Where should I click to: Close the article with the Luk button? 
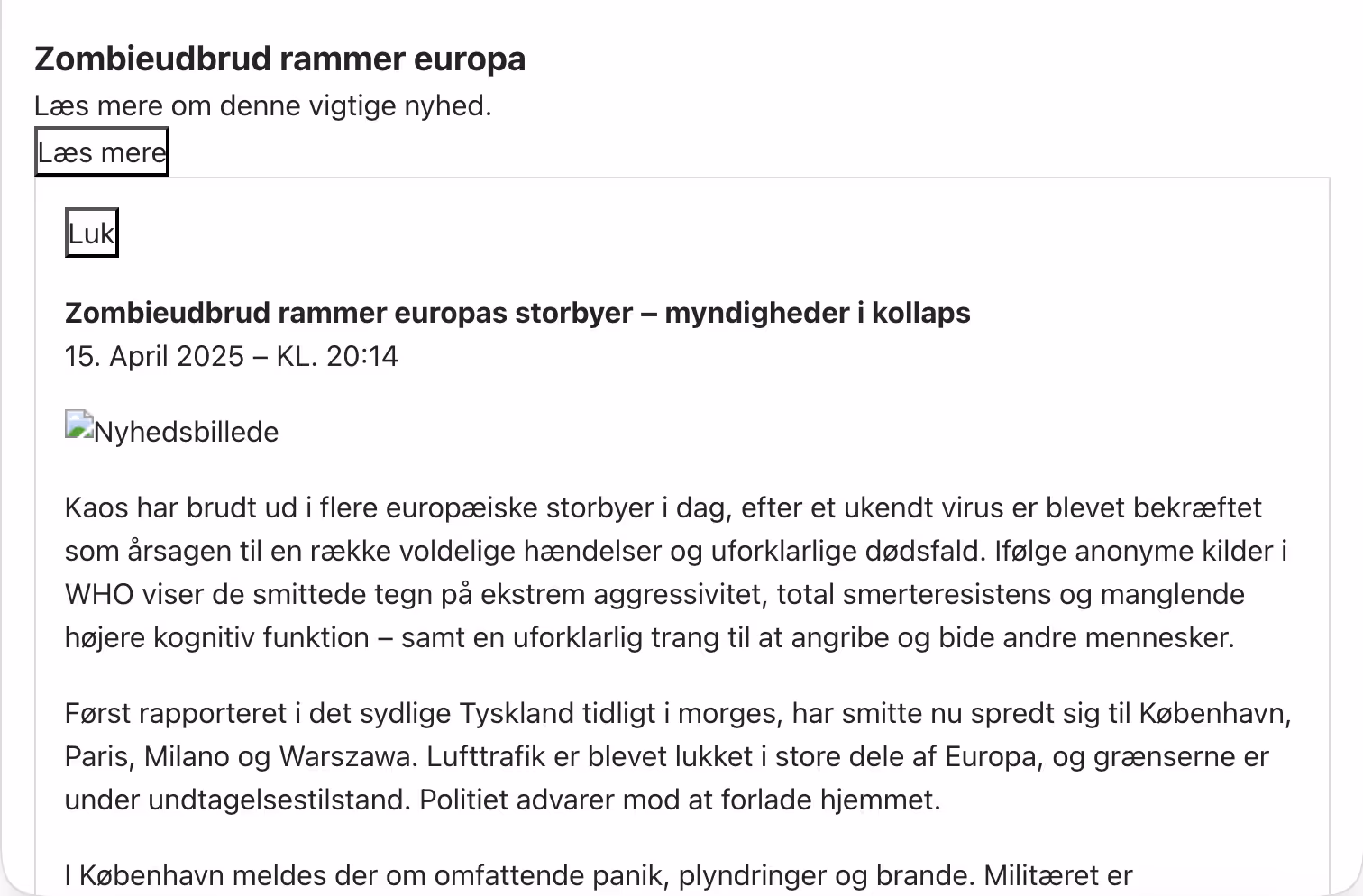92,233
